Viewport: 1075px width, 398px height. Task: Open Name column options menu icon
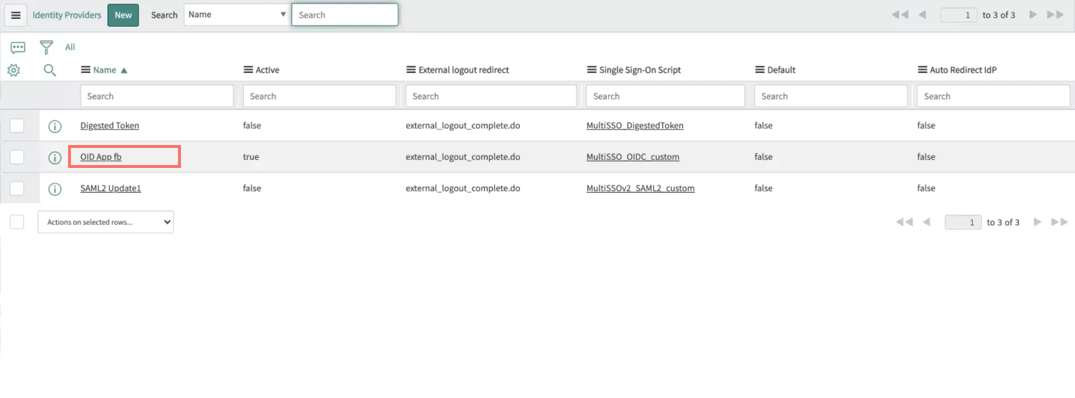coord(86,70)
